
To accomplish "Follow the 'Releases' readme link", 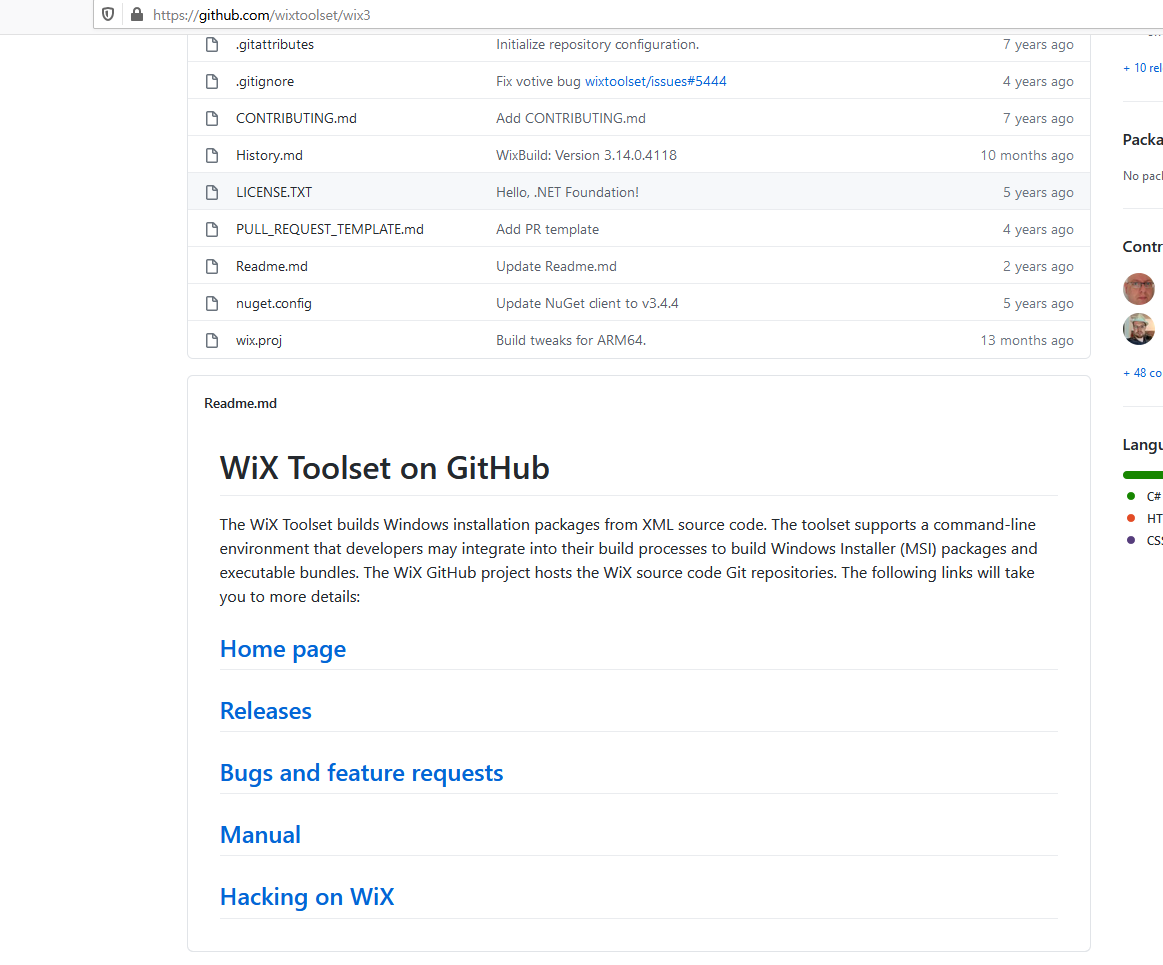I will [x=266, y=711].
